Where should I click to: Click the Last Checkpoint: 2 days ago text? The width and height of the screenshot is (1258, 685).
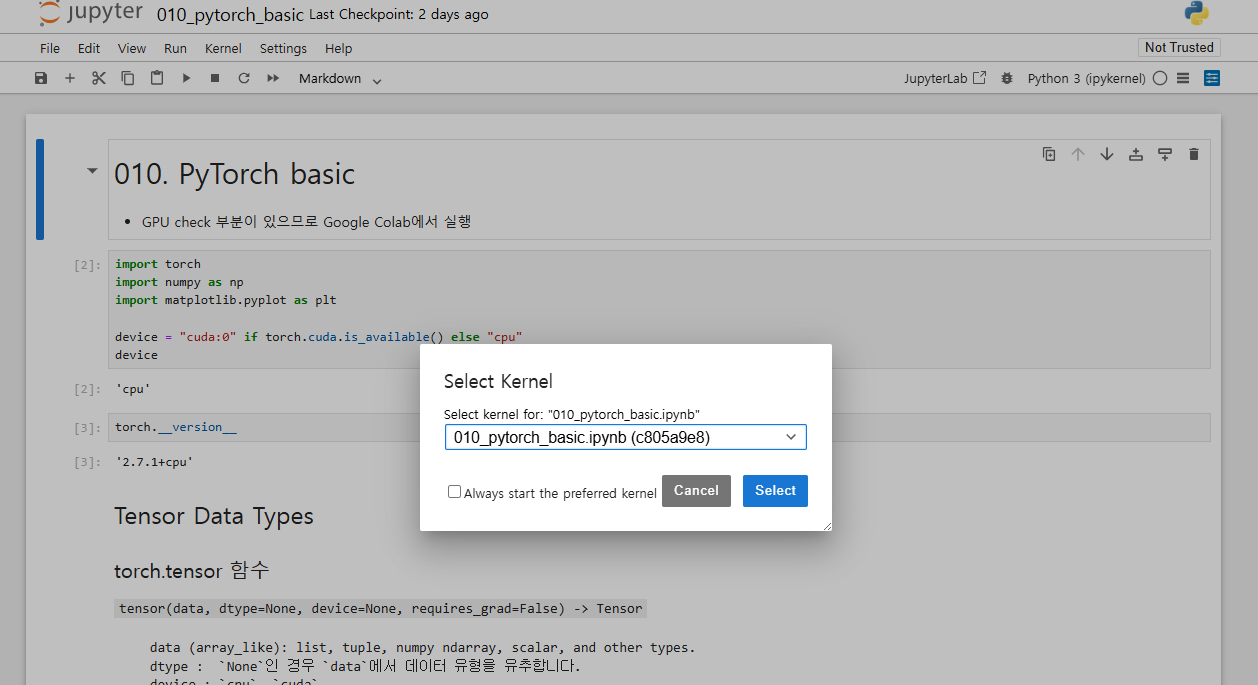399,15
